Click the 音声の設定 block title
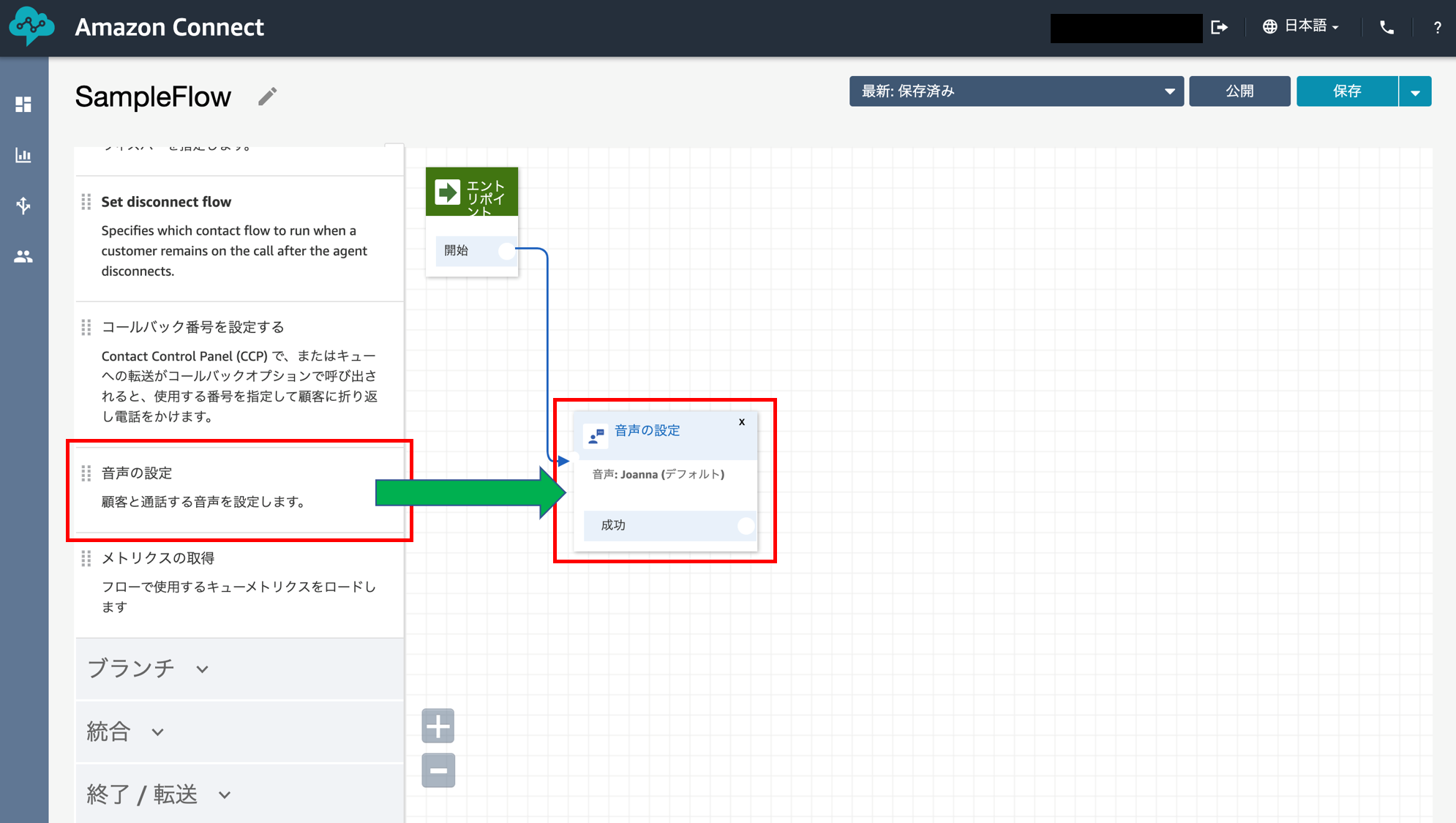Screen dimensions: 1456x823 (x=647, y=431)
